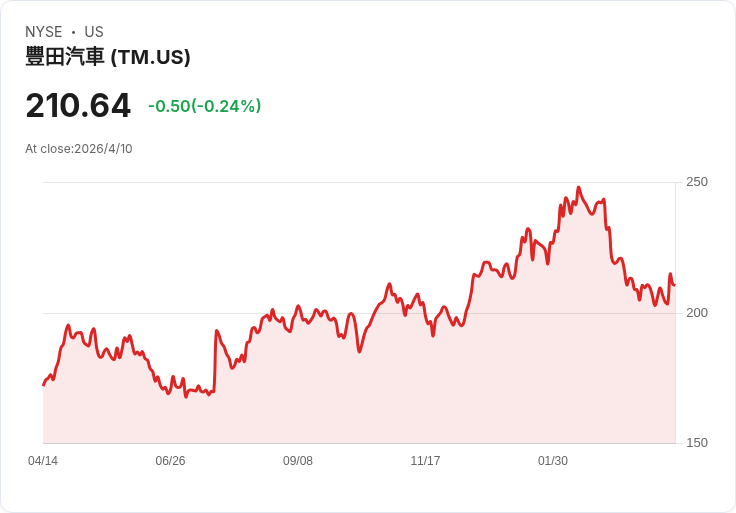The width and height of the screenshot is (736, 513).
Task: Click the green price change -0.50(-0.24%)
Action: click(205, 106)
